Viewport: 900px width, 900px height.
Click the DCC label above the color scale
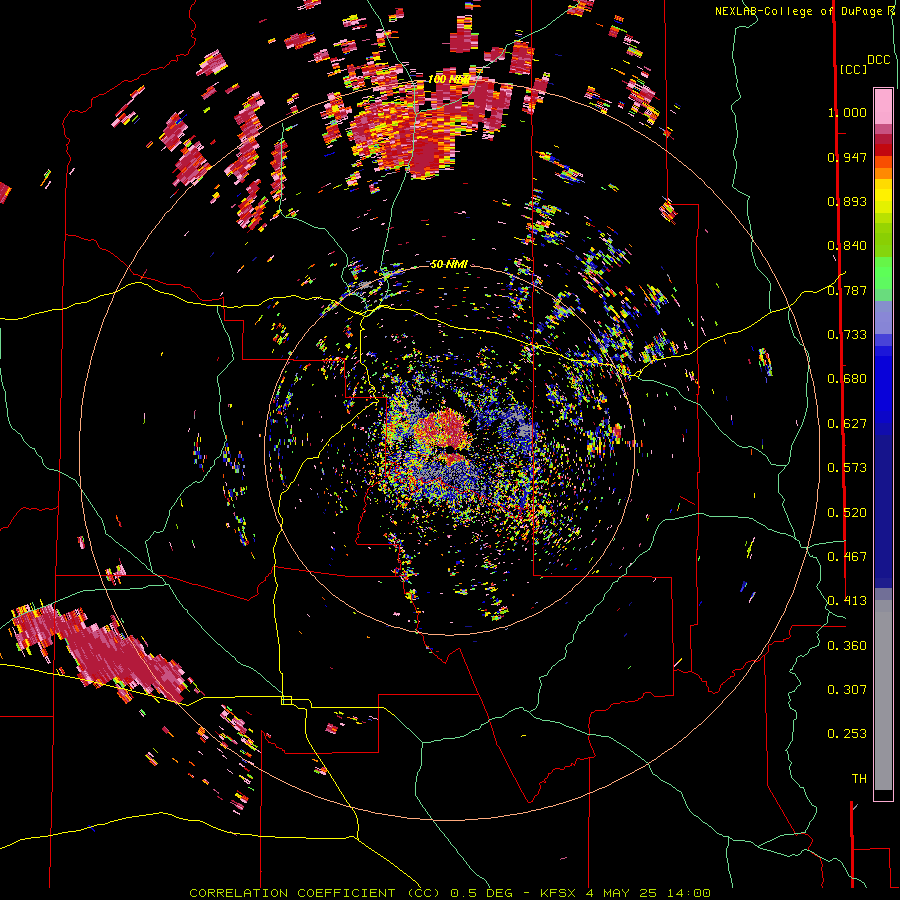(x=879, y=60)
